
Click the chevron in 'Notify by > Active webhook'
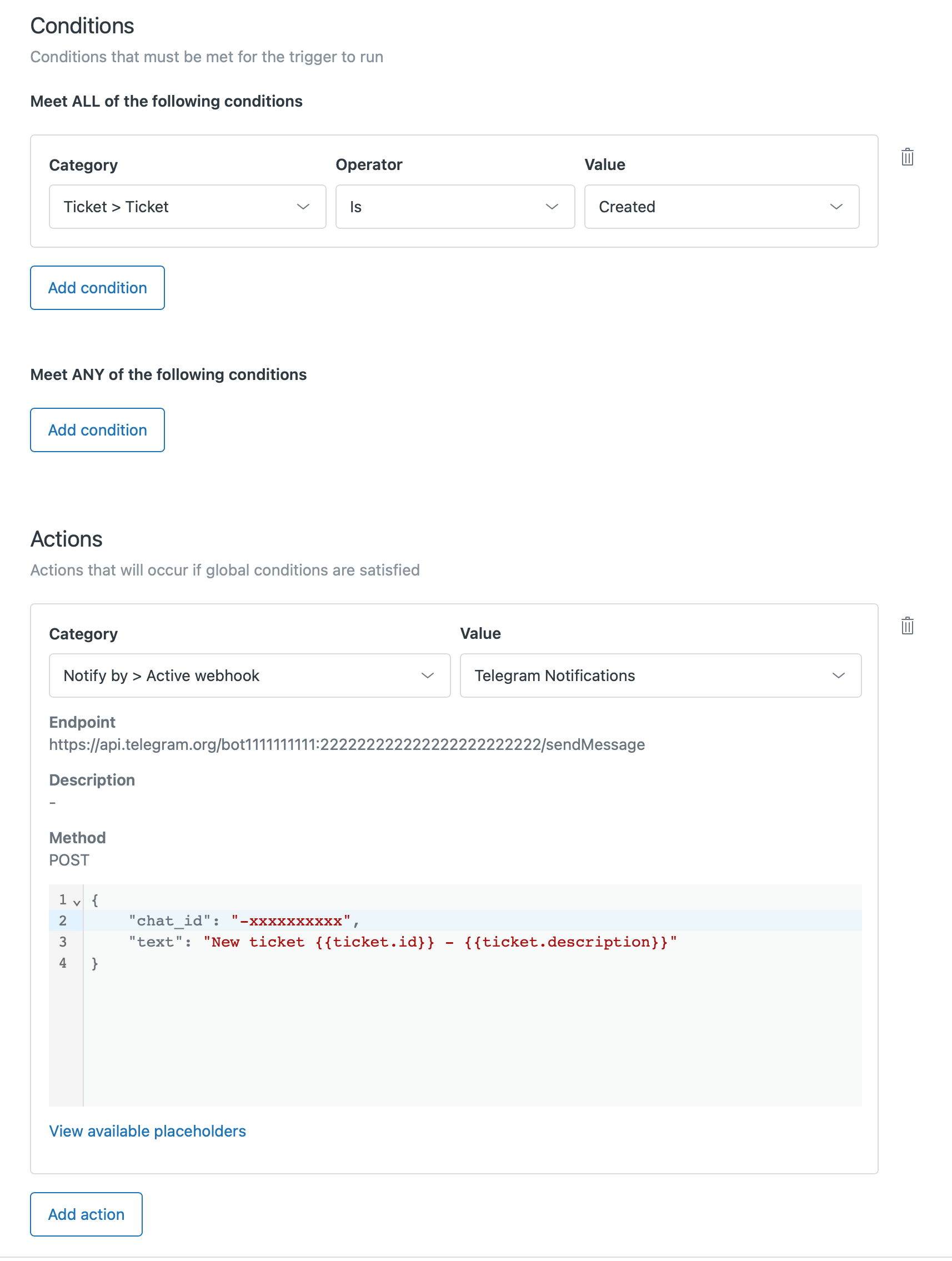(427, 675)
